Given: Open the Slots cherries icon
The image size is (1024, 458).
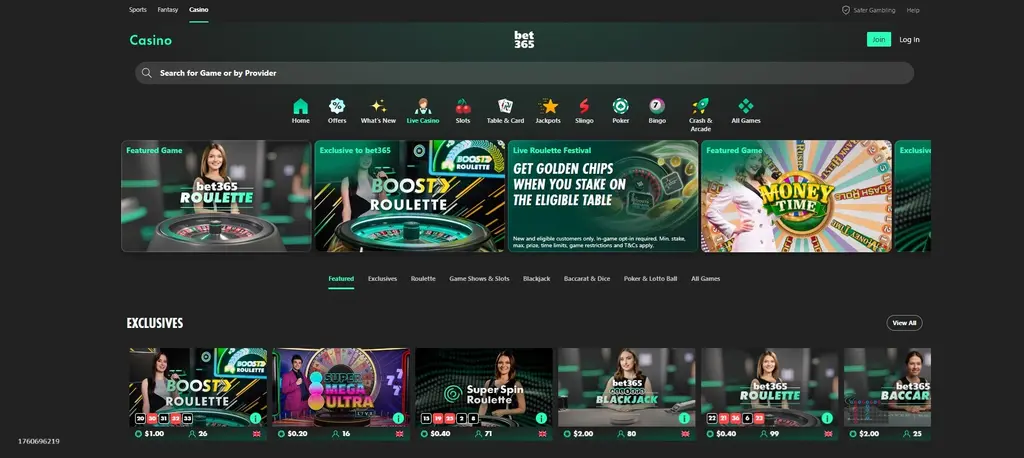Looking at the screenshot, I should point(463,106).
